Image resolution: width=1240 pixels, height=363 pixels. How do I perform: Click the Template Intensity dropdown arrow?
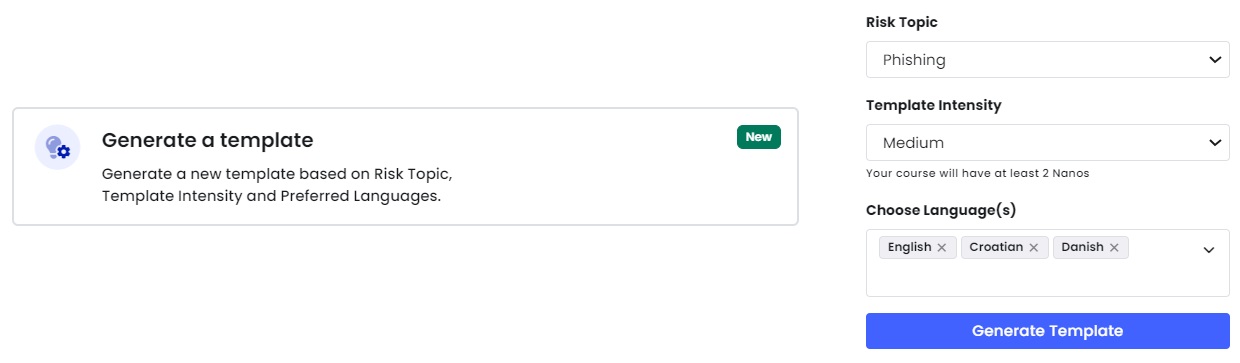[1215, 143]
